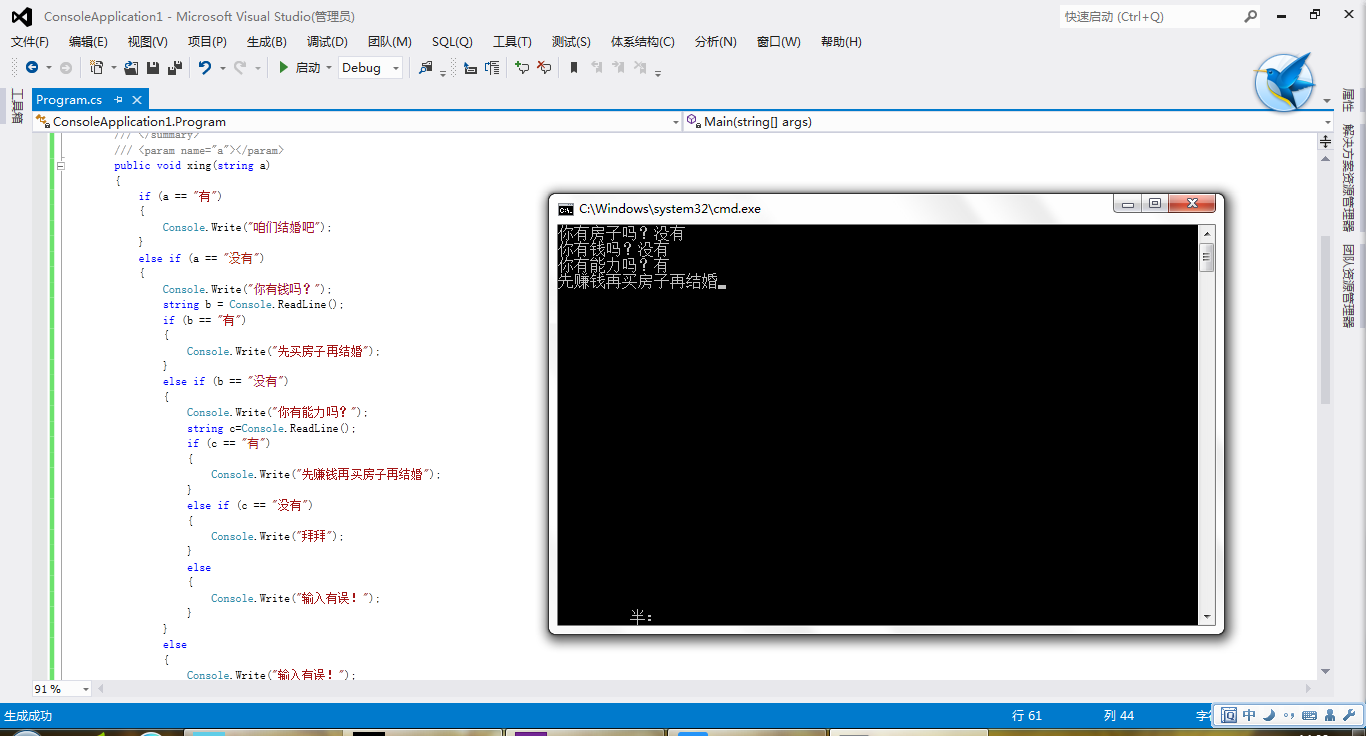The width and height of the screenshot is (1366, 736).
Task: Click the blue hummingbird floating icon
Action: click(1285, 82)
